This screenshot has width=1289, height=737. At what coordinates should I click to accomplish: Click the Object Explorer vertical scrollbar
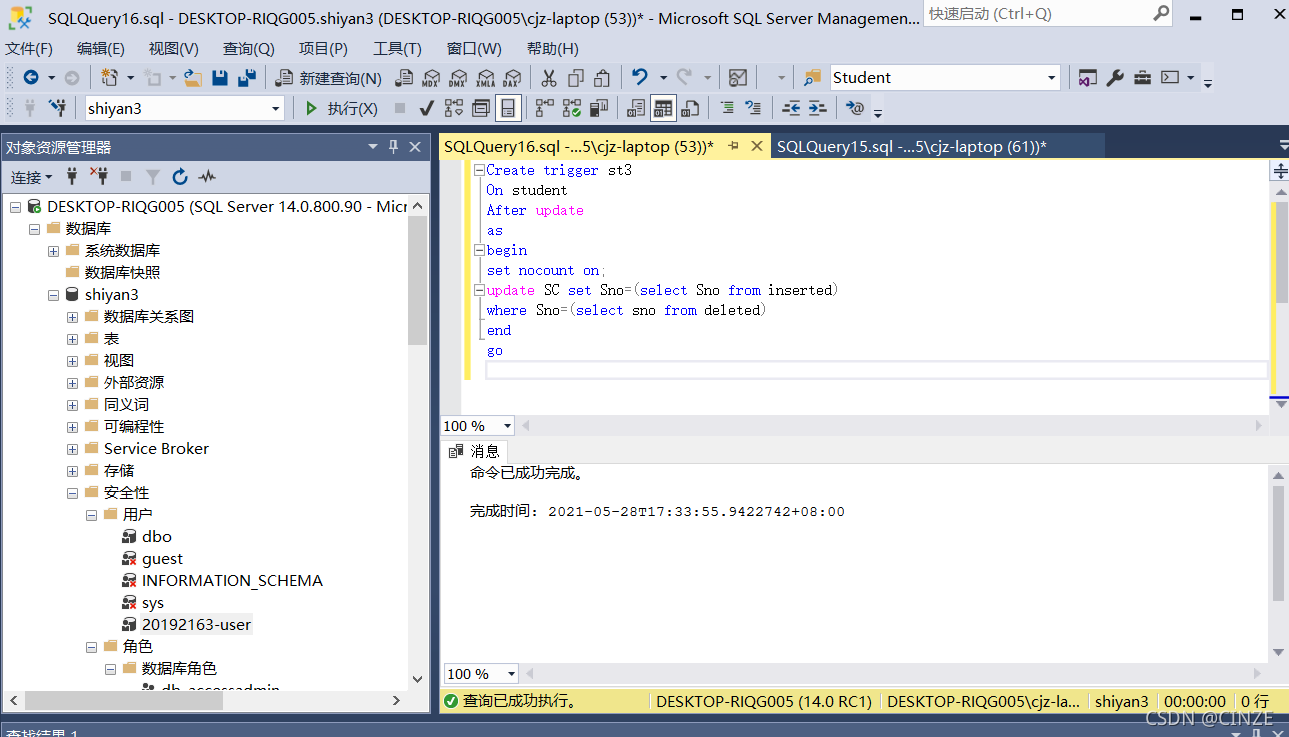417,280
